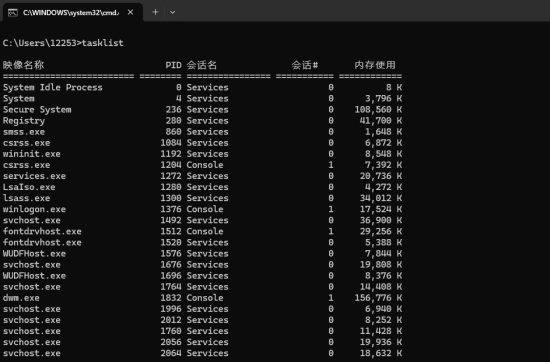The width and height of the screenshot is (550, 363).
Task: Click PID 1696 of WUDFHost.exe
Action: (x=171, y=276)
